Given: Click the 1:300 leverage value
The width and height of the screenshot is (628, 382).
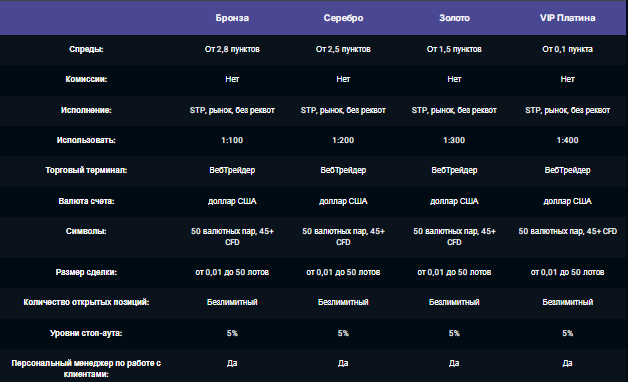Looking at the screenshot, I should [x=454, y=140].
